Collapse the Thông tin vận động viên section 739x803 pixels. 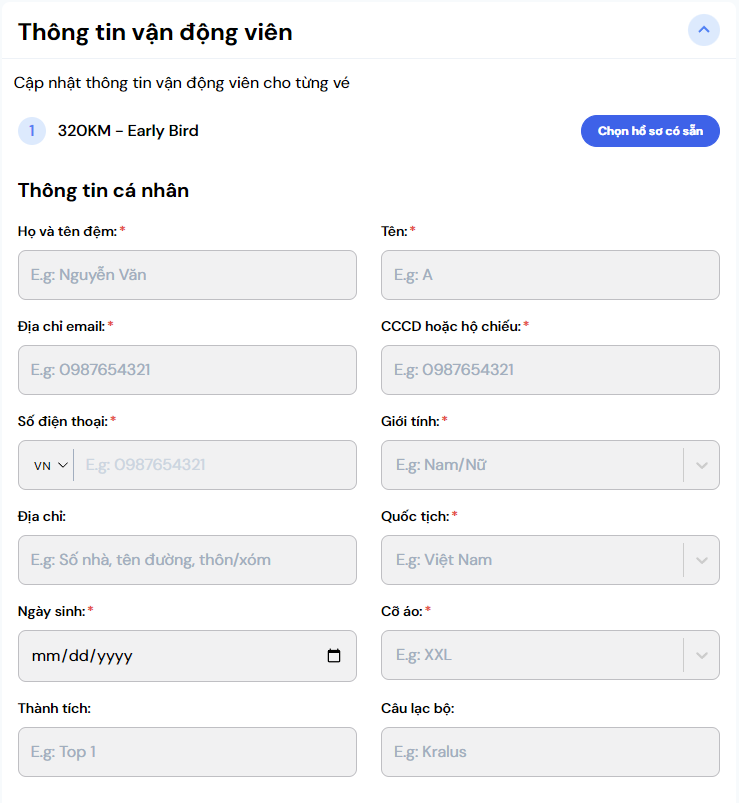tap(703, 30)
